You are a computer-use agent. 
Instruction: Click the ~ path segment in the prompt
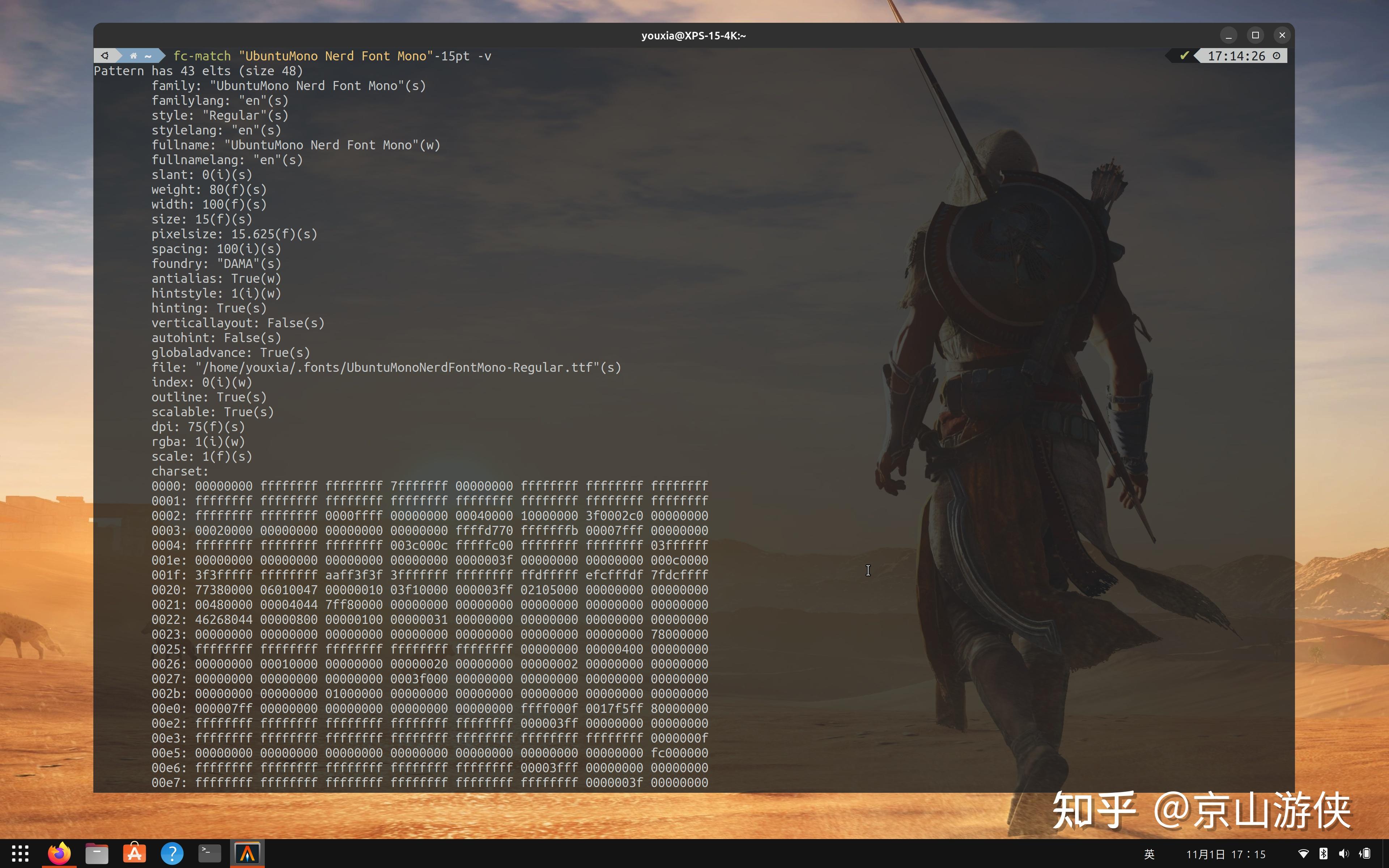point(148,56)
